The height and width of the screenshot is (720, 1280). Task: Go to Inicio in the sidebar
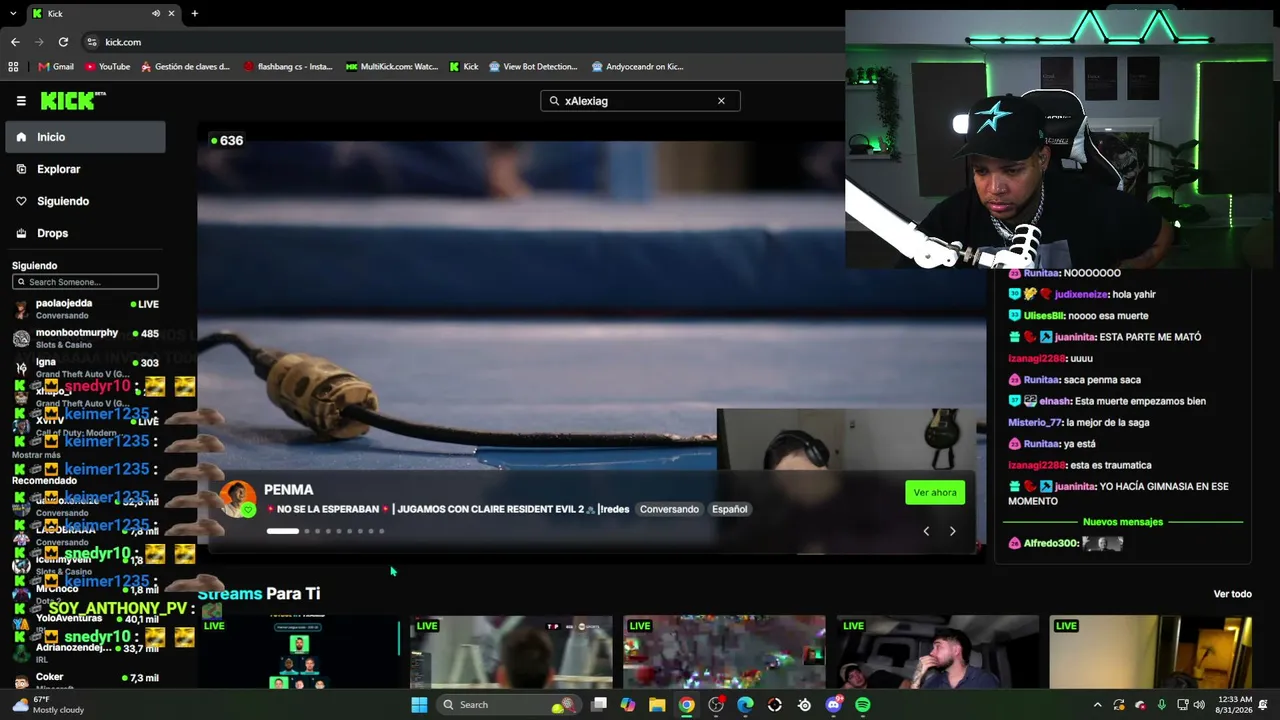(x=85, y=137)
